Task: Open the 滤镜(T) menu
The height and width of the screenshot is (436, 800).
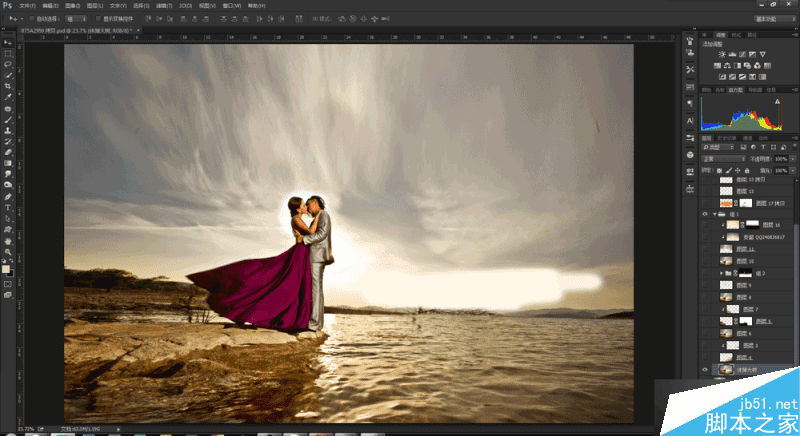Action: [164, 6]
